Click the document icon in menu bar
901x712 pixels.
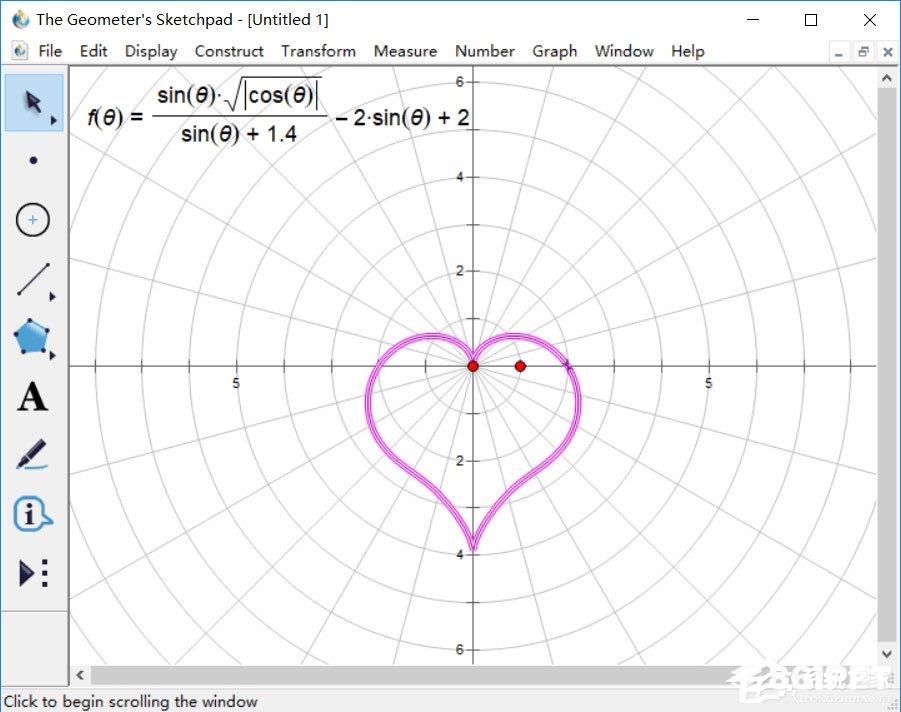[20, 51]
